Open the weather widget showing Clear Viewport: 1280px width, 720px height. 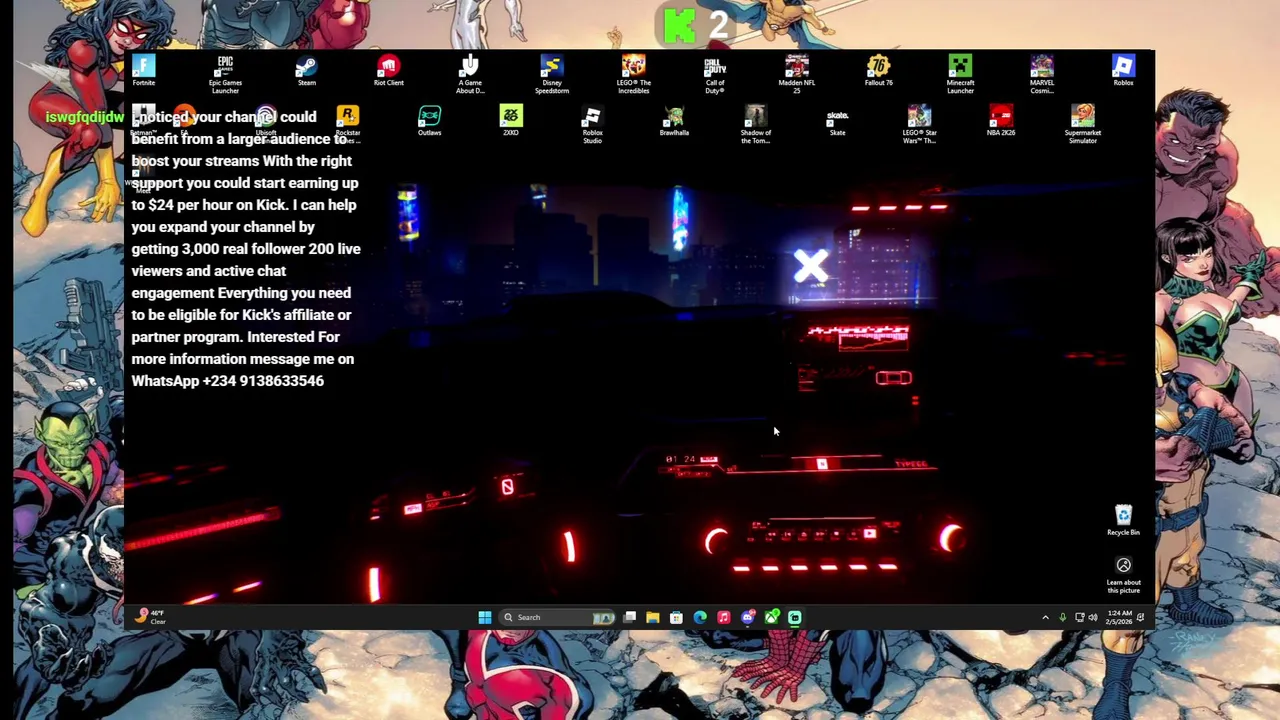(x=150, y=617)
